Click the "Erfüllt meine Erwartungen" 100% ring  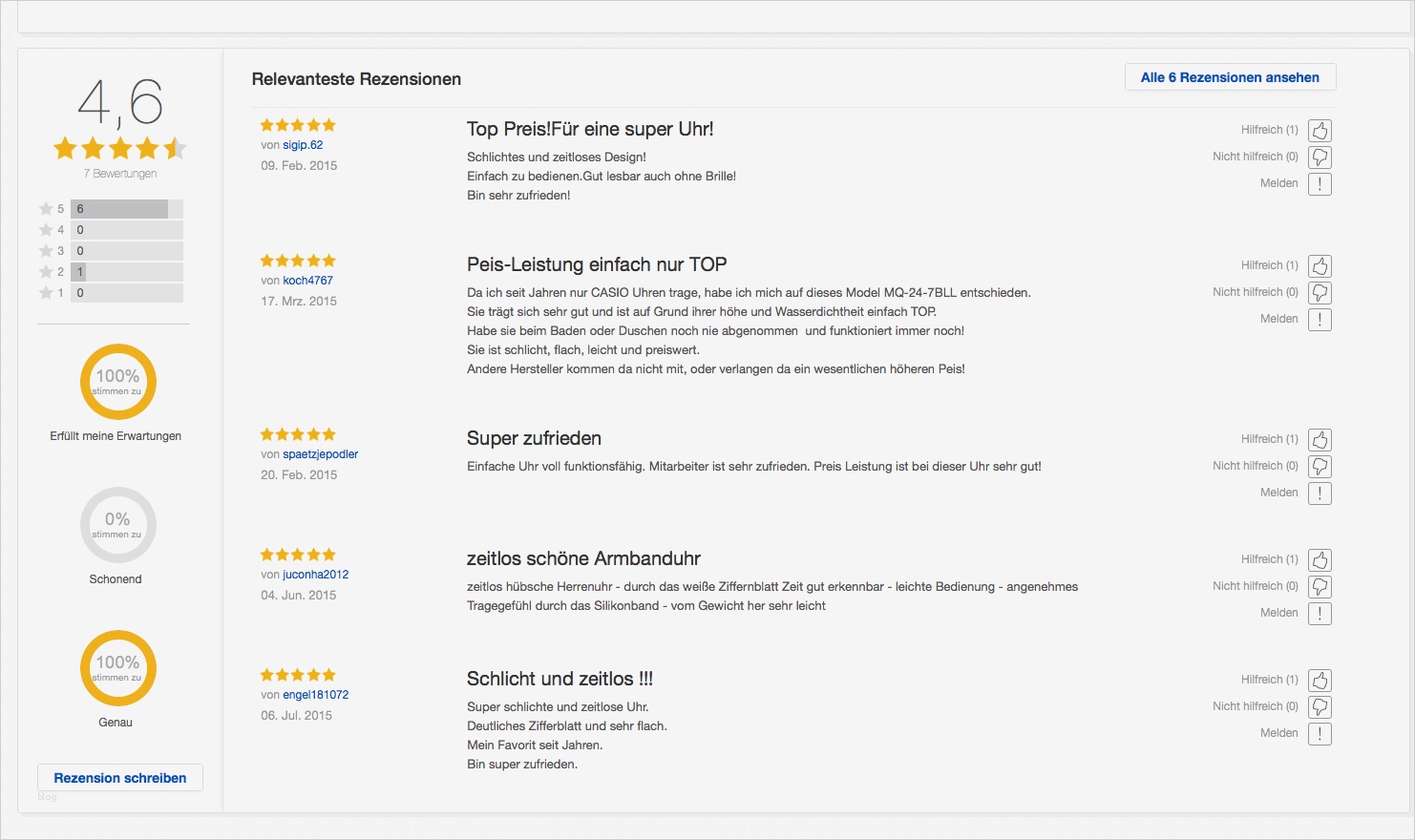point(117,382)
